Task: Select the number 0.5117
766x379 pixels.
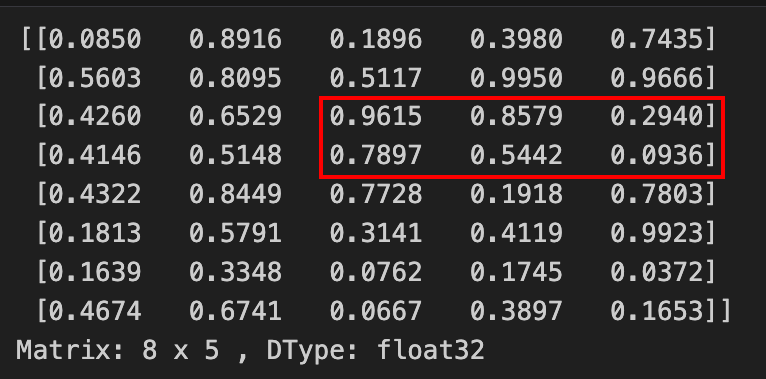Action: [x=375, y=78]
